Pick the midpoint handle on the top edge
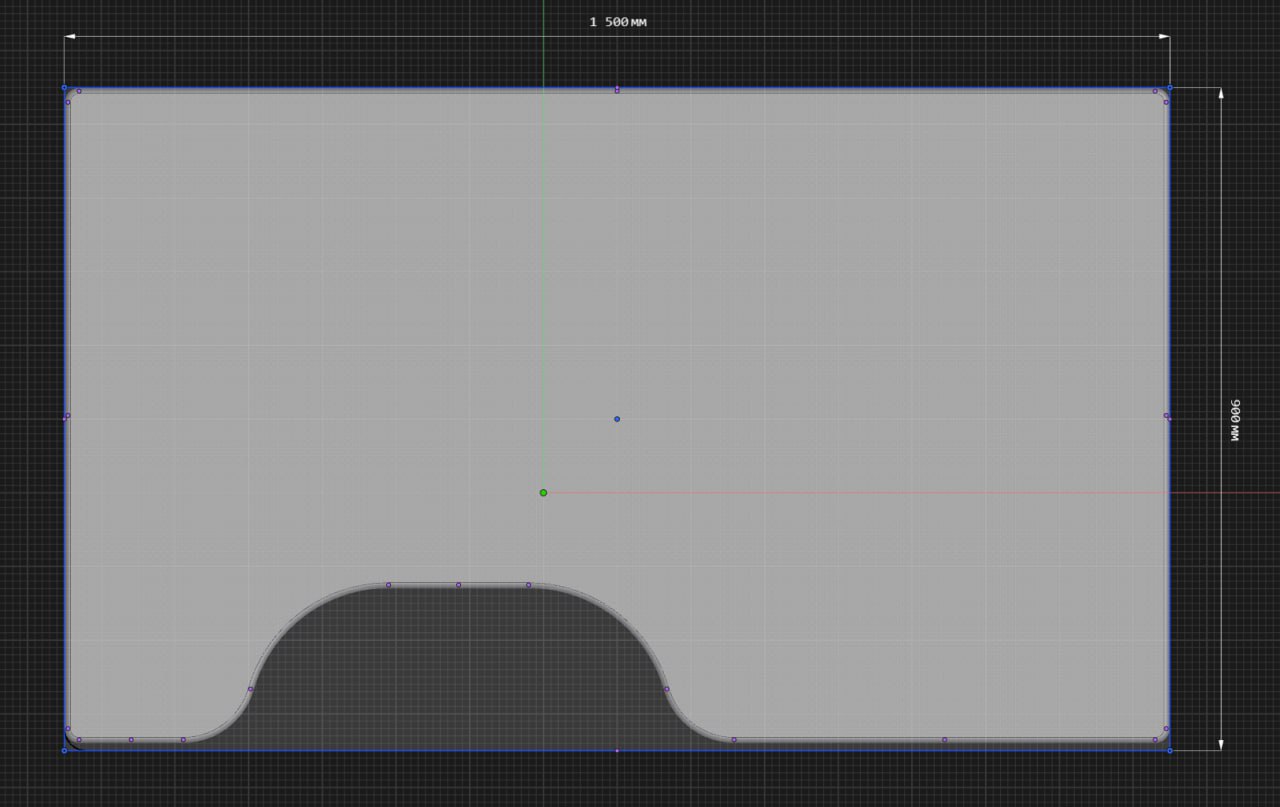This screenshot has height=807, width=1280. click(617, 90)
